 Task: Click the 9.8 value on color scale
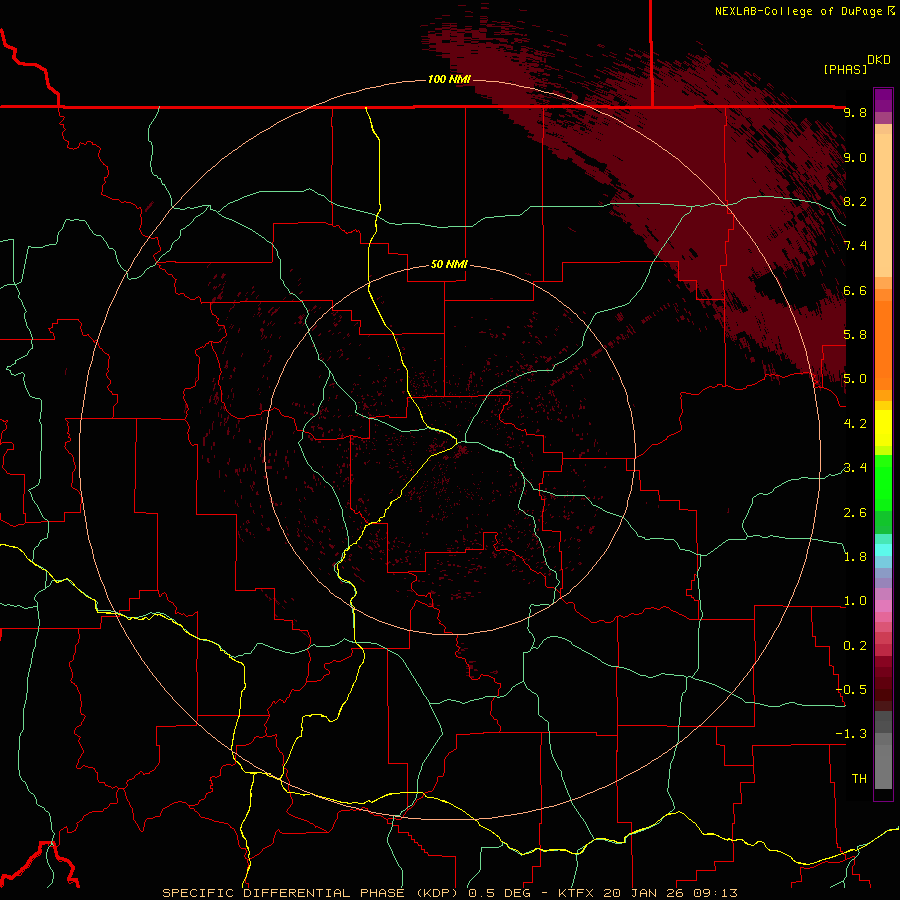point(855,112)
